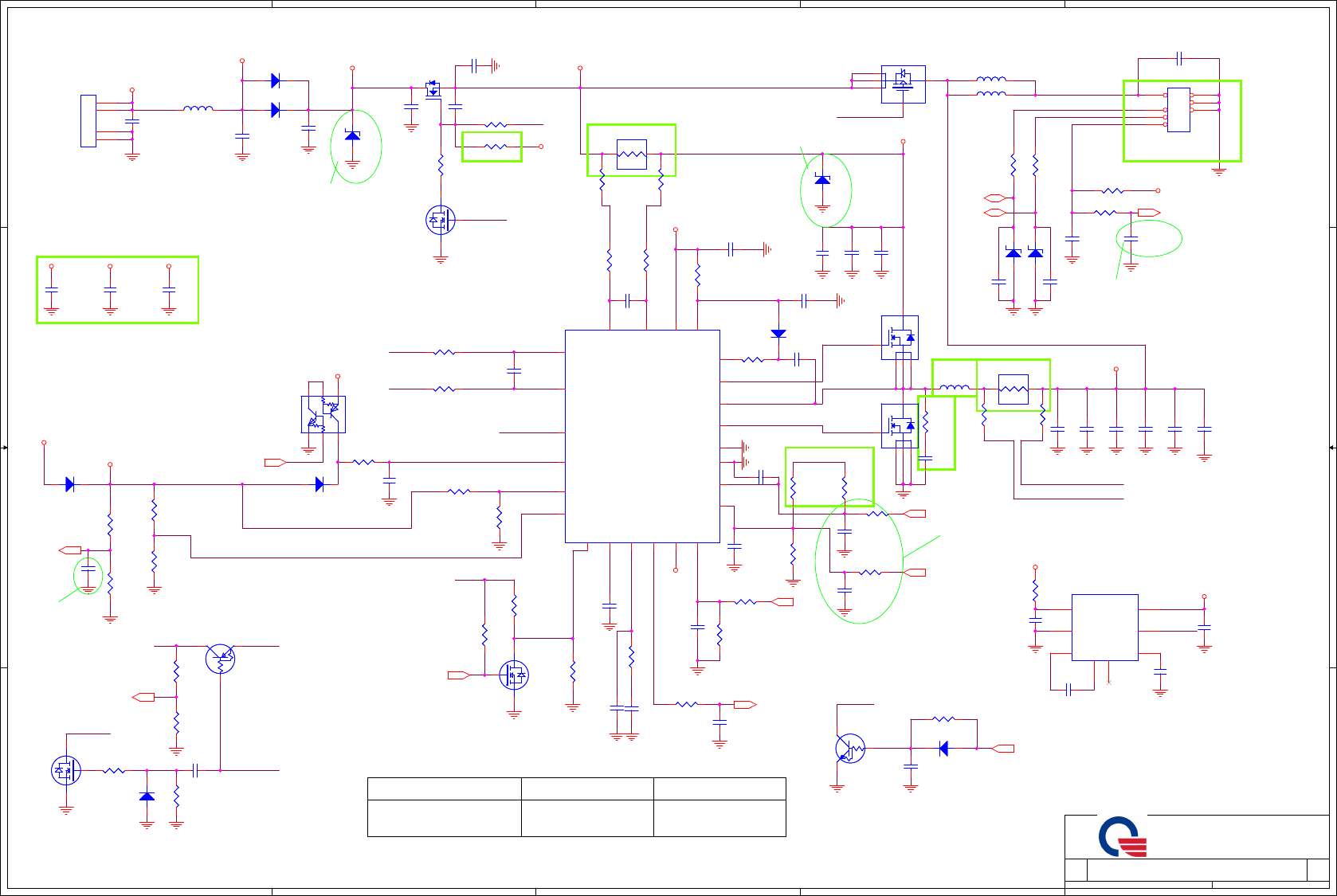This screenshot has width=1337, height=896.
Task: Select the off-page connector feeding the bottom-center MOSFET gate
Action: click(459, 675)
